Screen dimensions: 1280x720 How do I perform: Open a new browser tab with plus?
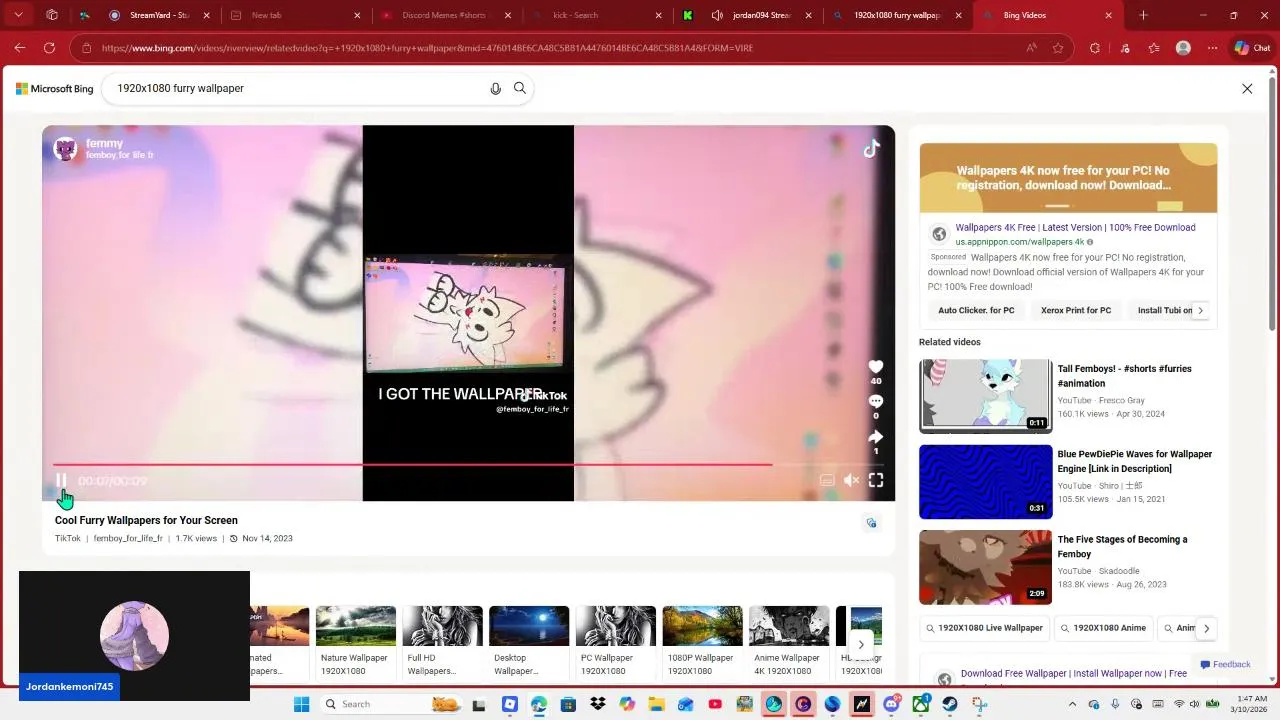tap(1143, 15)
